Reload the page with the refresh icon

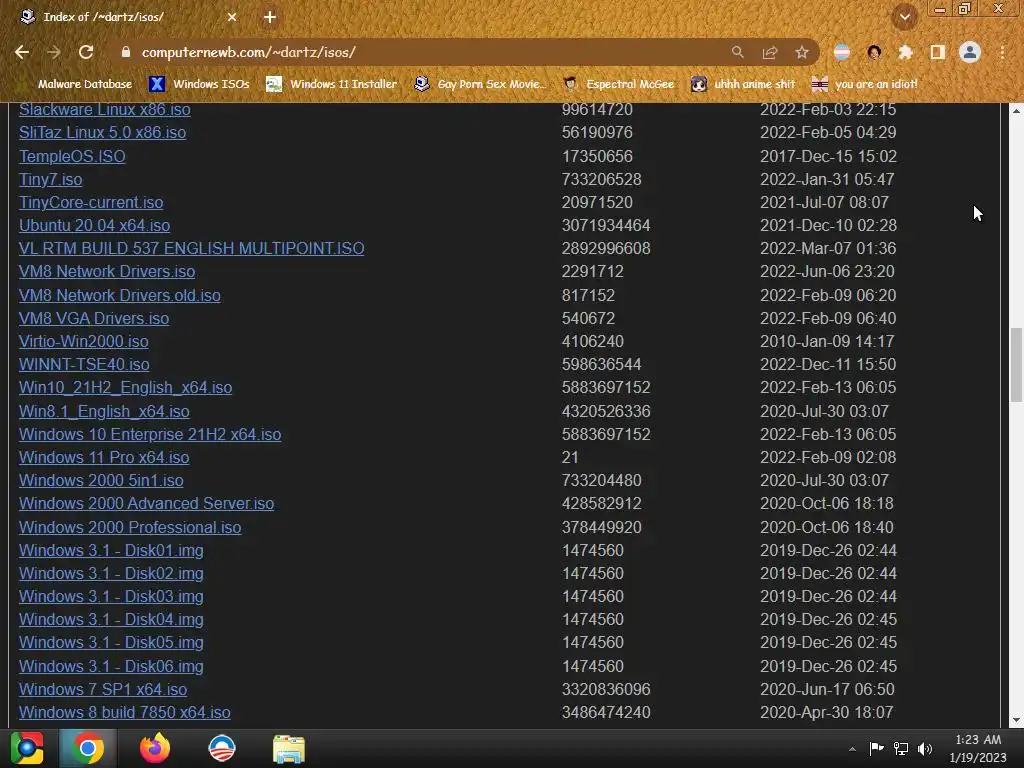coord(86,52)
